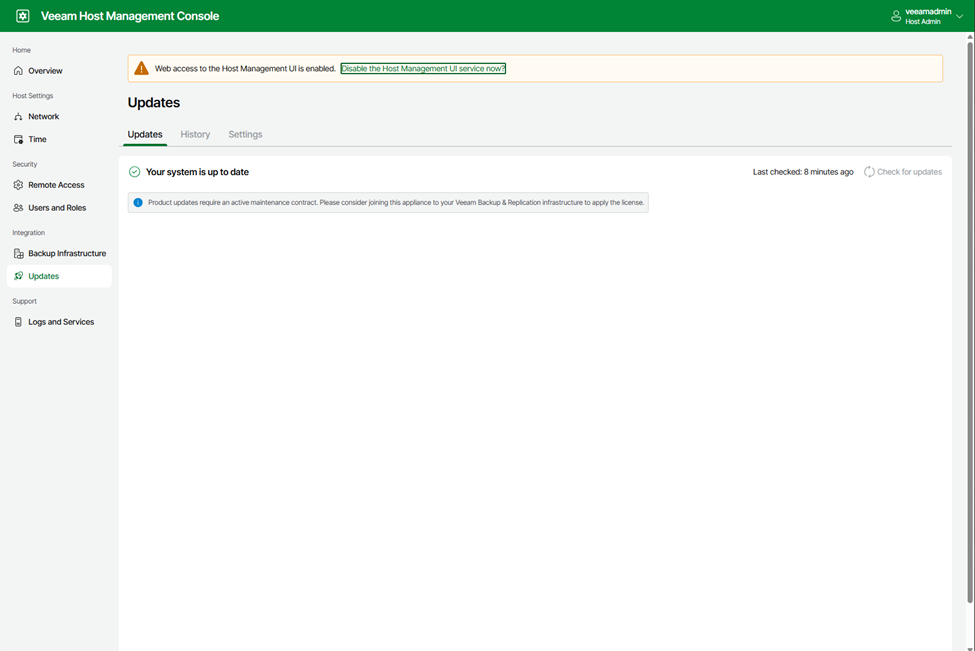Screen dimensions: 975x651
Task: Switch to the Settings tab
Action: pyautogui.click(x=245, y=134)
